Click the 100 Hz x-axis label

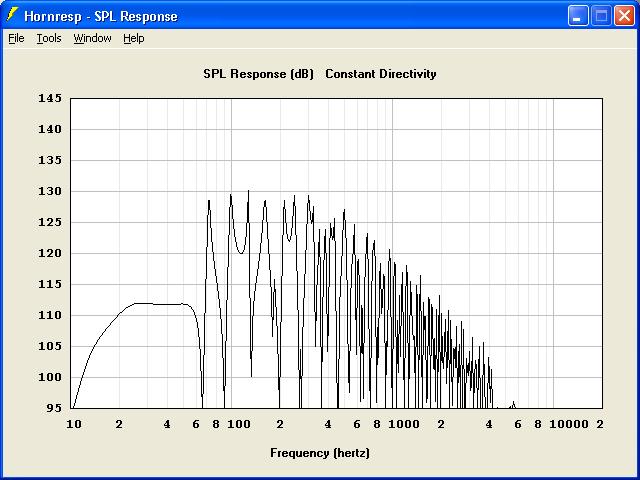click(x=239, y=424)
